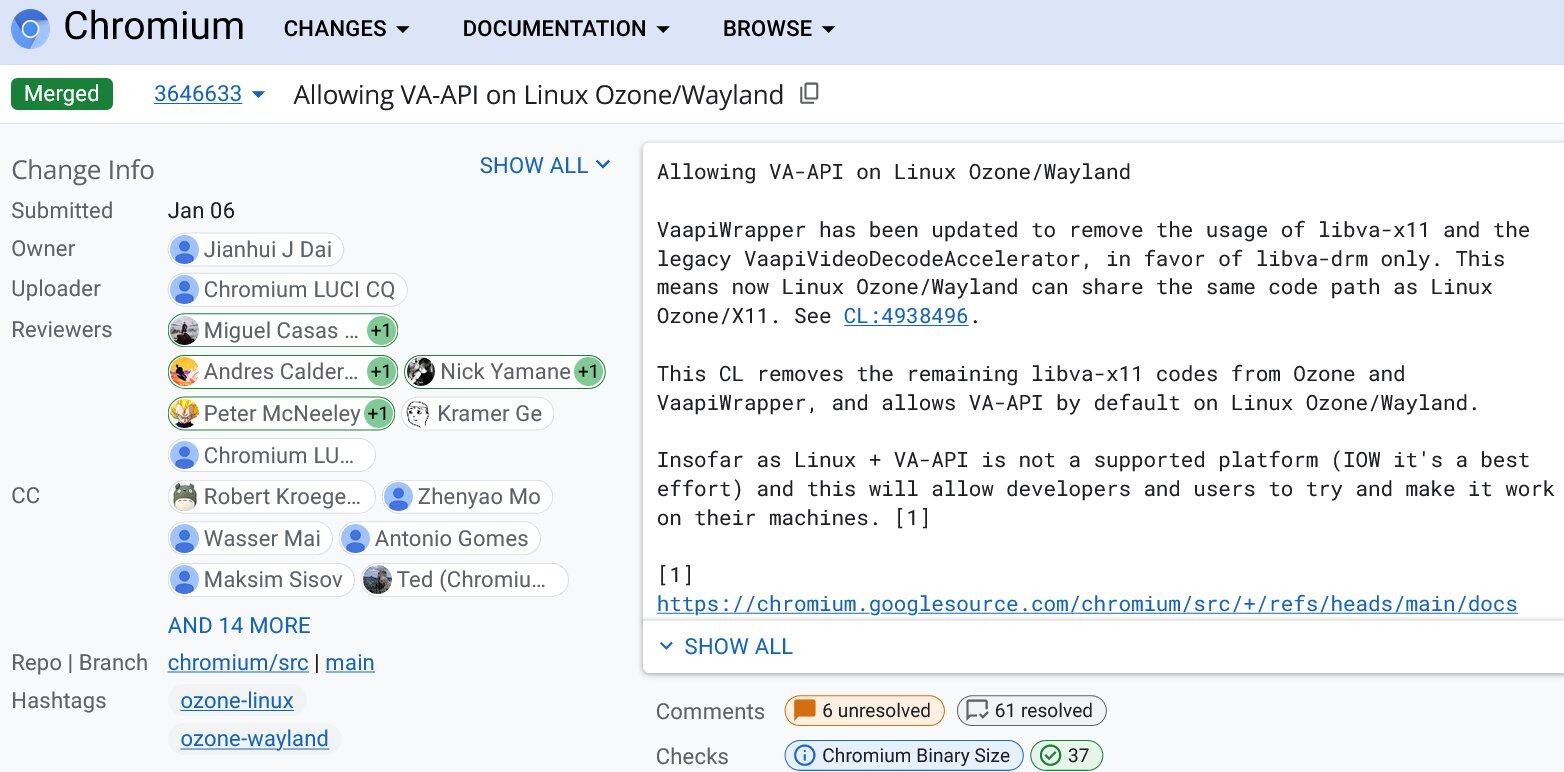The image size is (1564, 772).
Task: Click the 'Change Info' heading
Action: click(x=83, y=170)
